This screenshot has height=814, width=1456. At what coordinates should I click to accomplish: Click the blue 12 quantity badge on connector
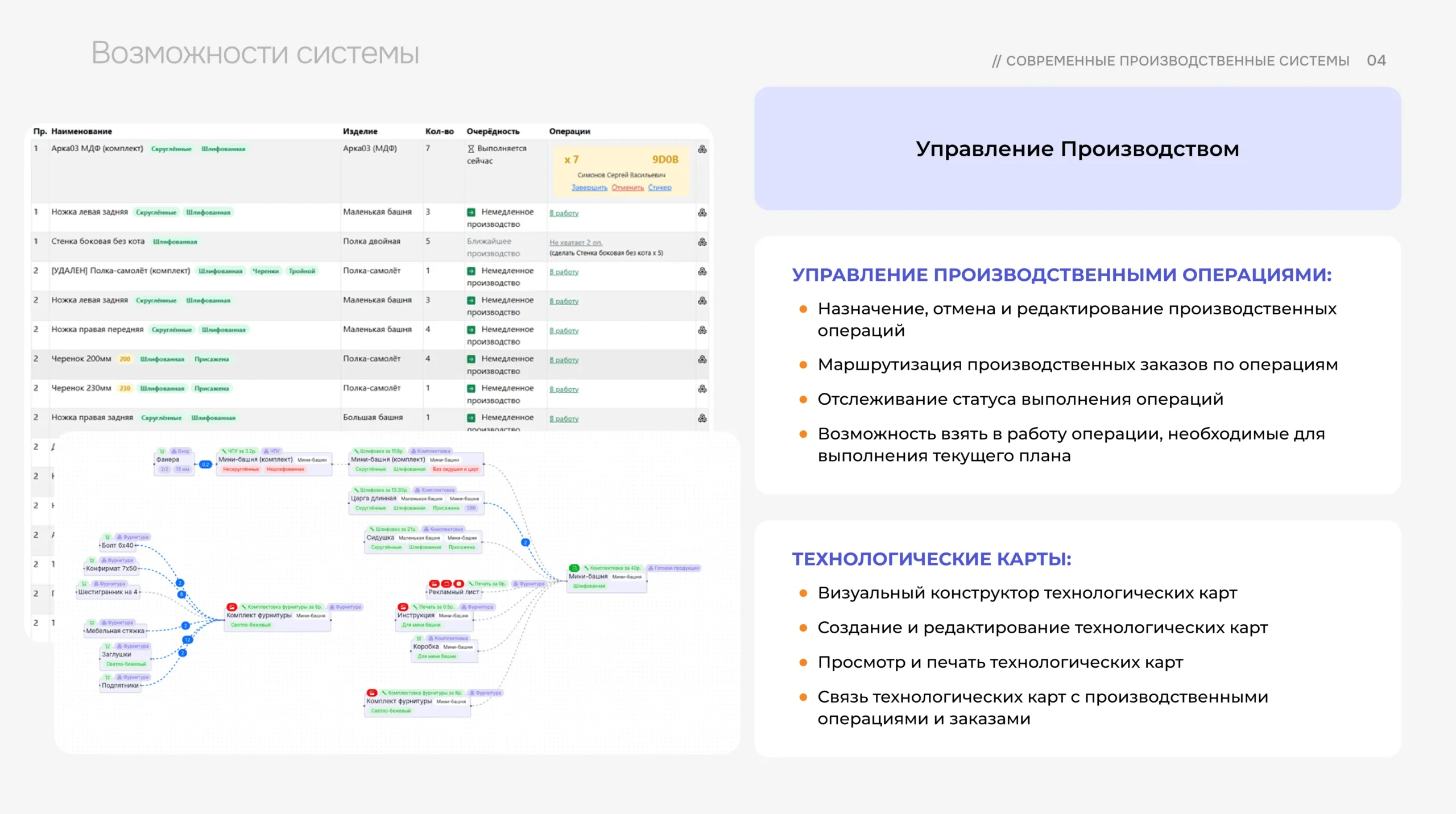187,639
